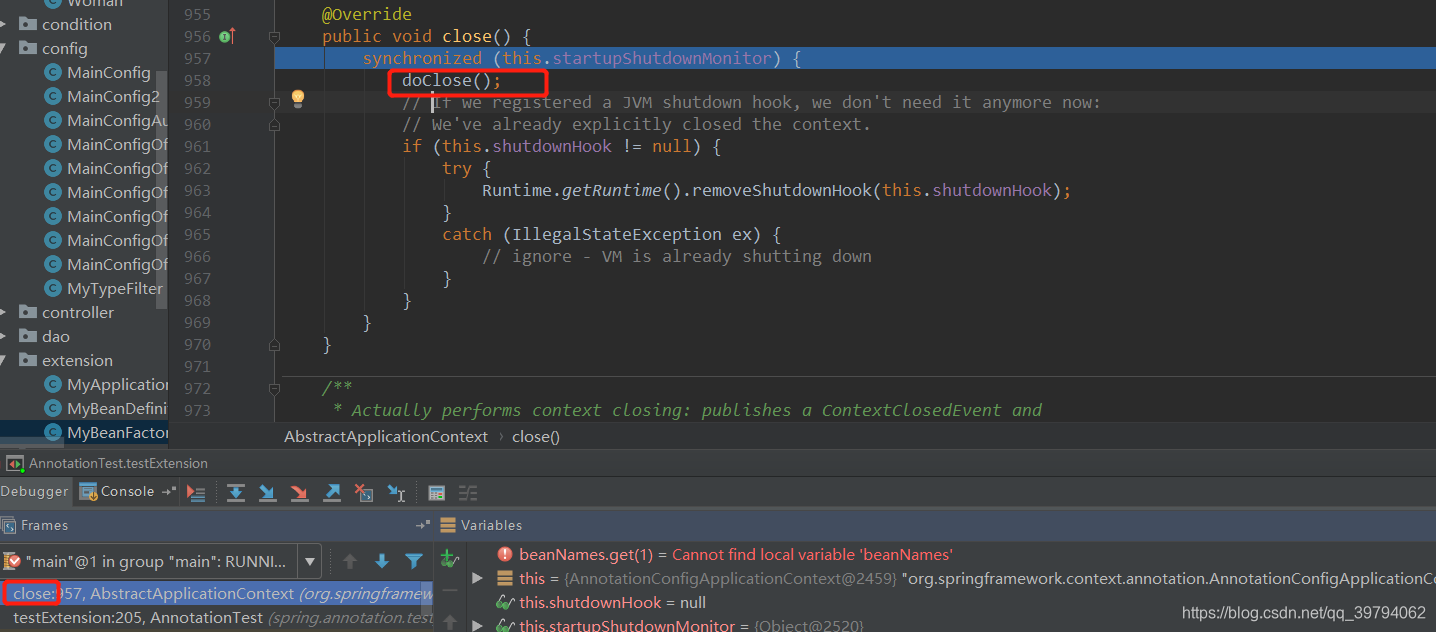Open MainConfig2 in the project tree

(x=113, y=96)
